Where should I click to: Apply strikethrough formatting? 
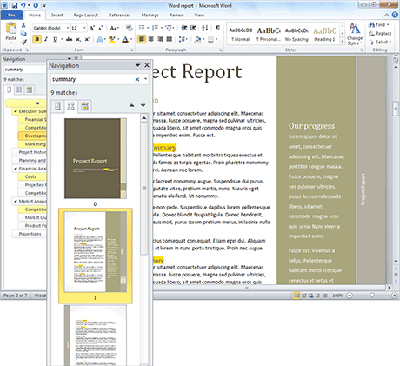point(69,39)
